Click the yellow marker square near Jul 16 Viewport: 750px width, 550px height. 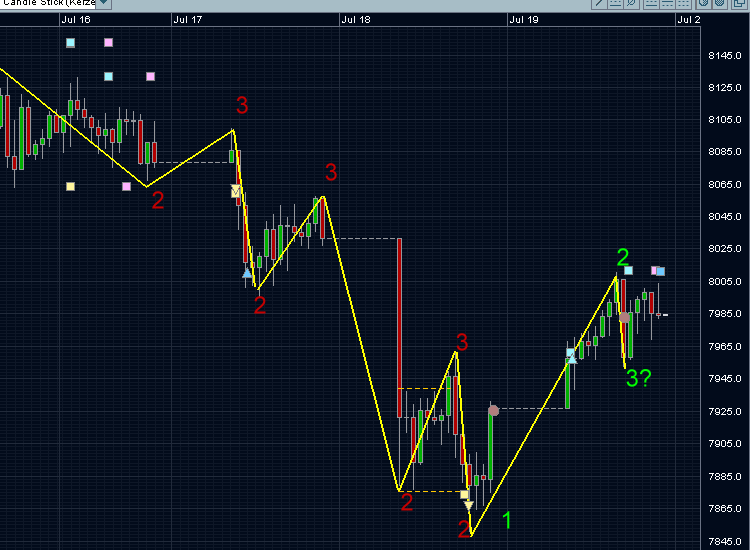(70, 186)
